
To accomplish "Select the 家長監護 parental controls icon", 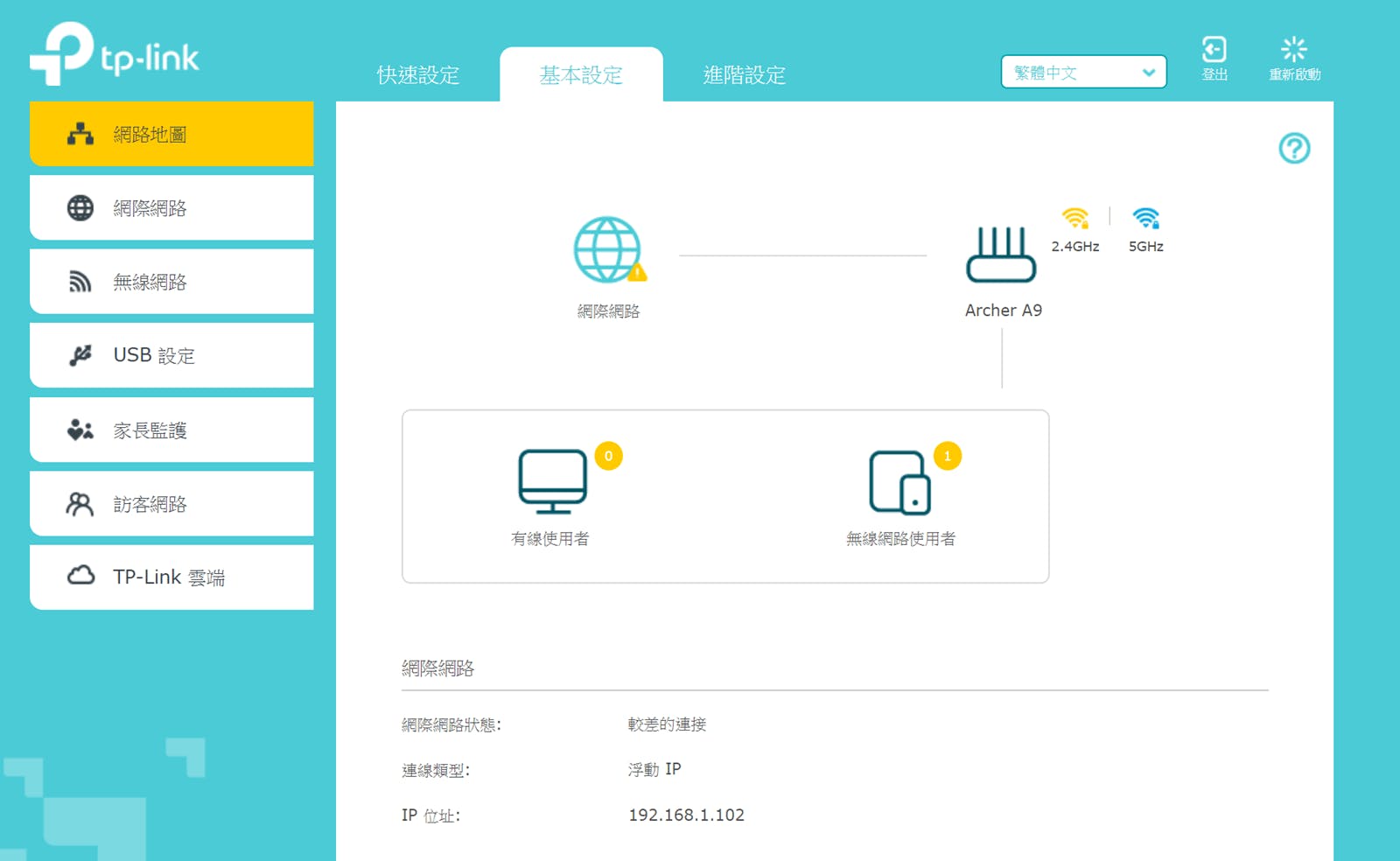I will tap(80, 429).
